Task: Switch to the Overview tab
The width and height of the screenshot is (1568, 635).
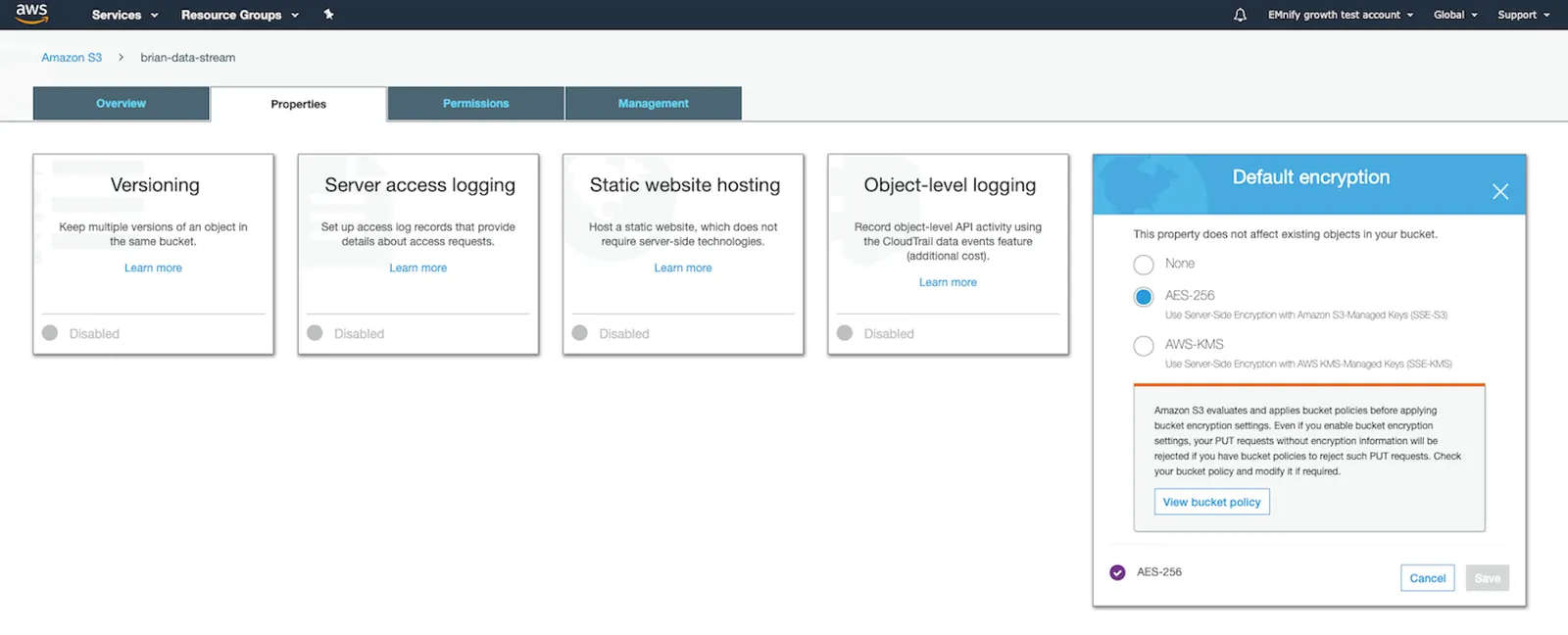Action: tap(122, 104)
